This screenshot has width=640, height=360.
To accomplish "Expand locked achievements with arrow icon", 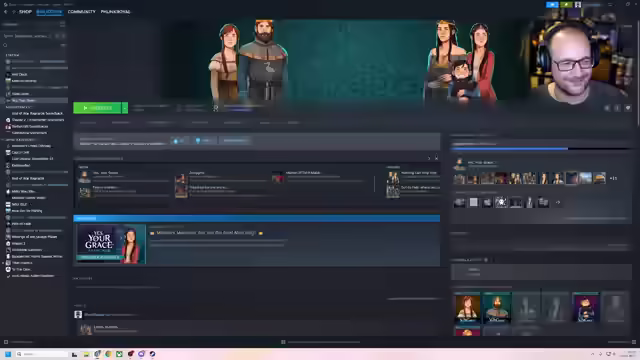I will [558, 202].
